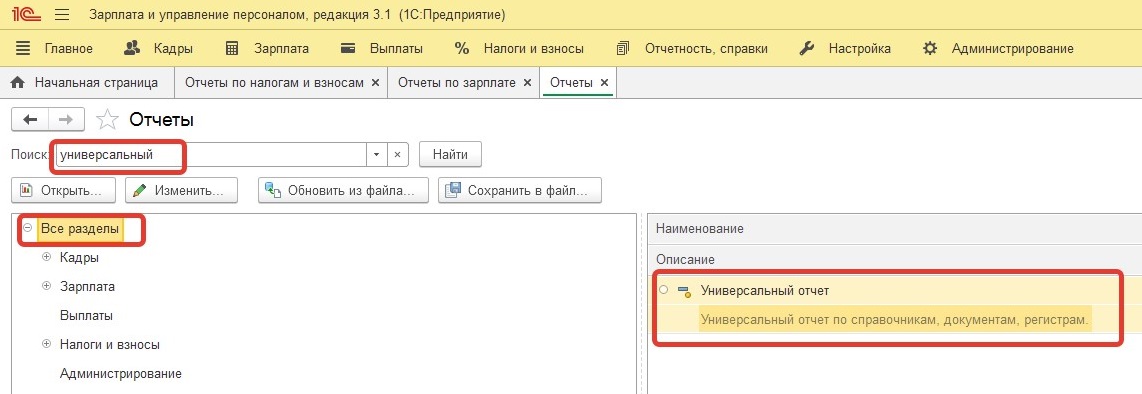Close the Отчеты по налогам и взносам tab
Viewport: 1142px width, 394px height.
(375, 83)
